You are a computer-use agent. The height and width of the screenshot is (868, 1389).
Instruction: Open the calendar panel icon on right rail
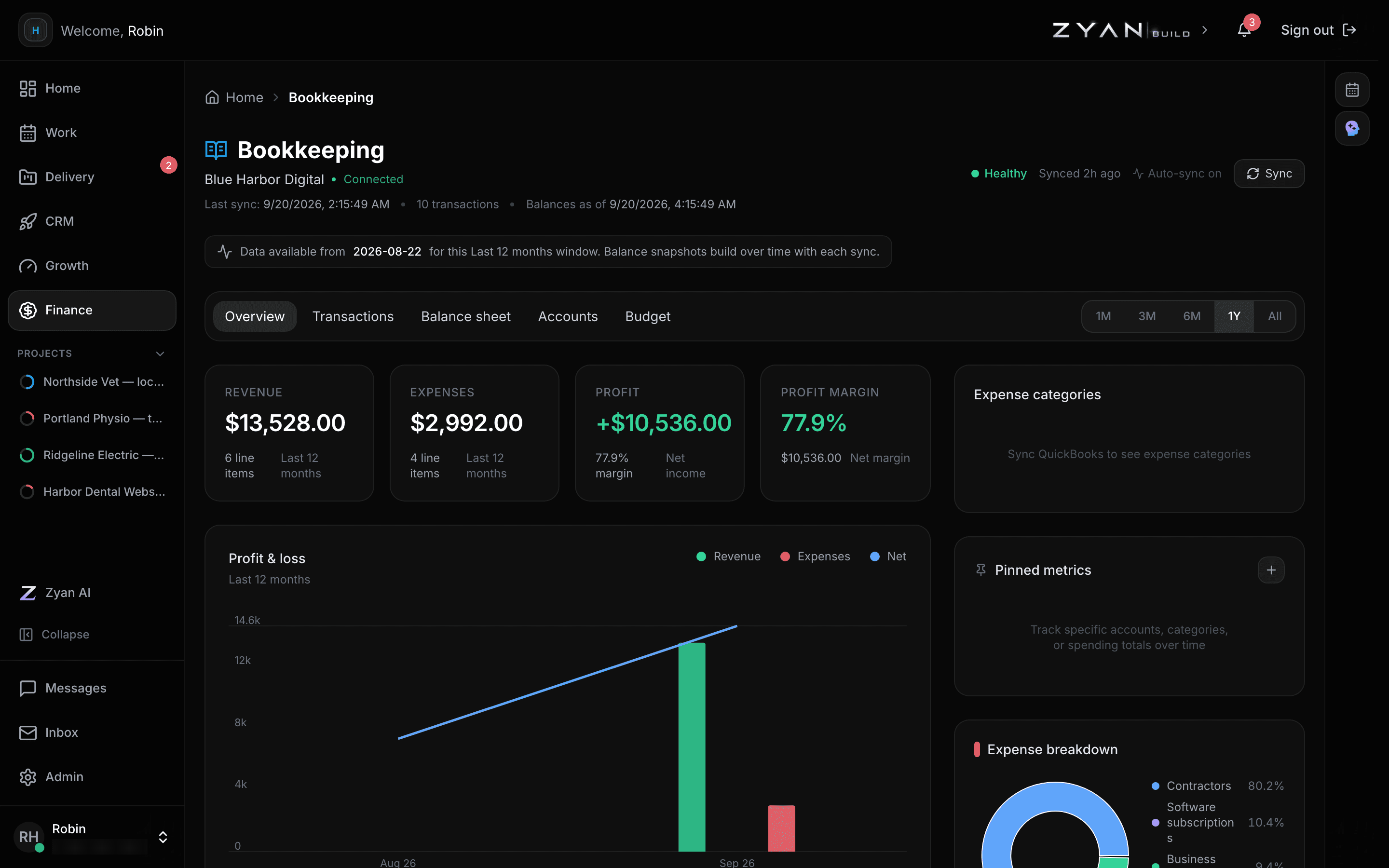pos(1352,90)
